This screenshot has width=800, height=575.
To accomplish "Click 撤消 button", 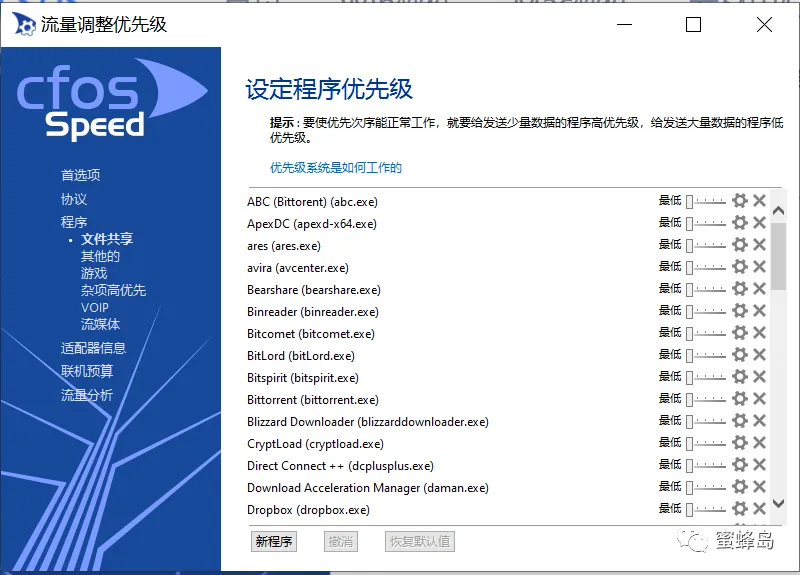I will 341,541.
